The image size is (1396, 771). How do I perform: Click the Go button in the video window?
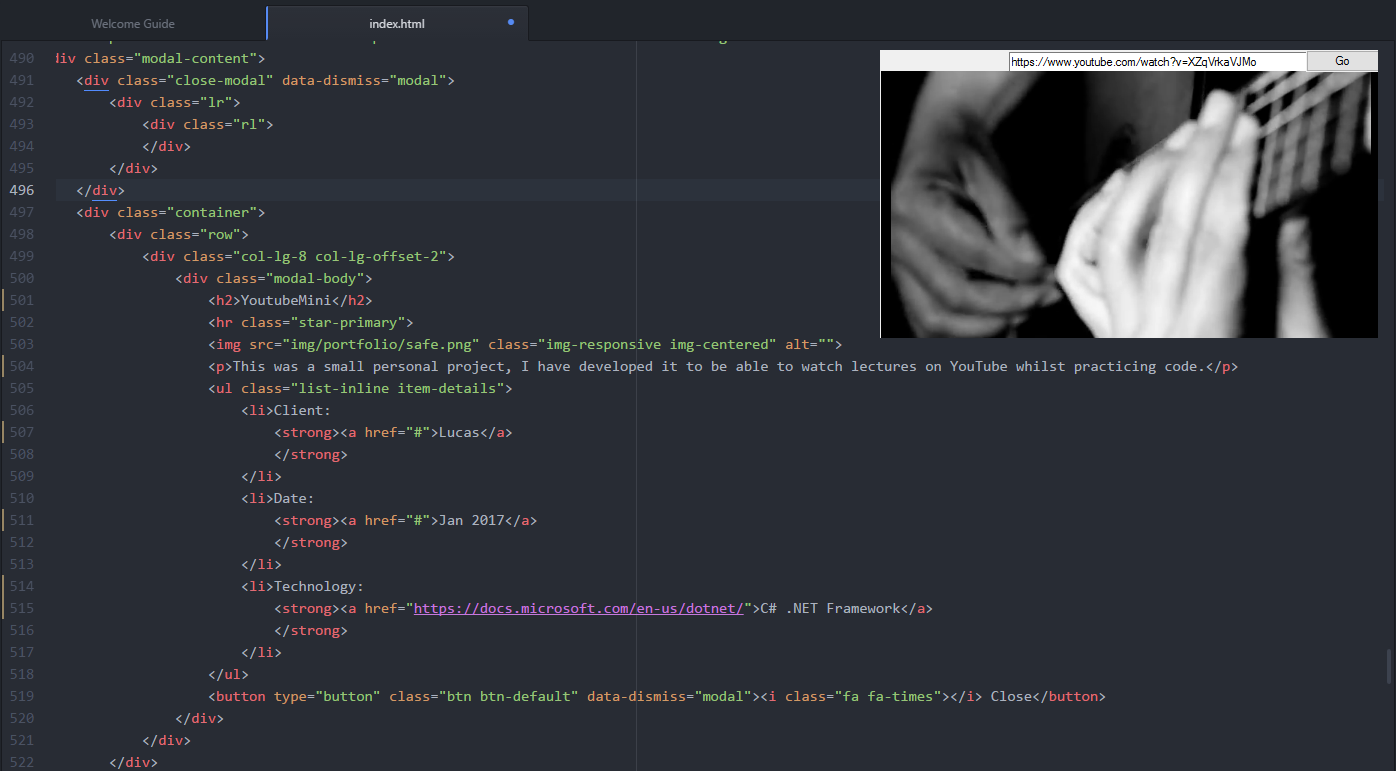1342,61
